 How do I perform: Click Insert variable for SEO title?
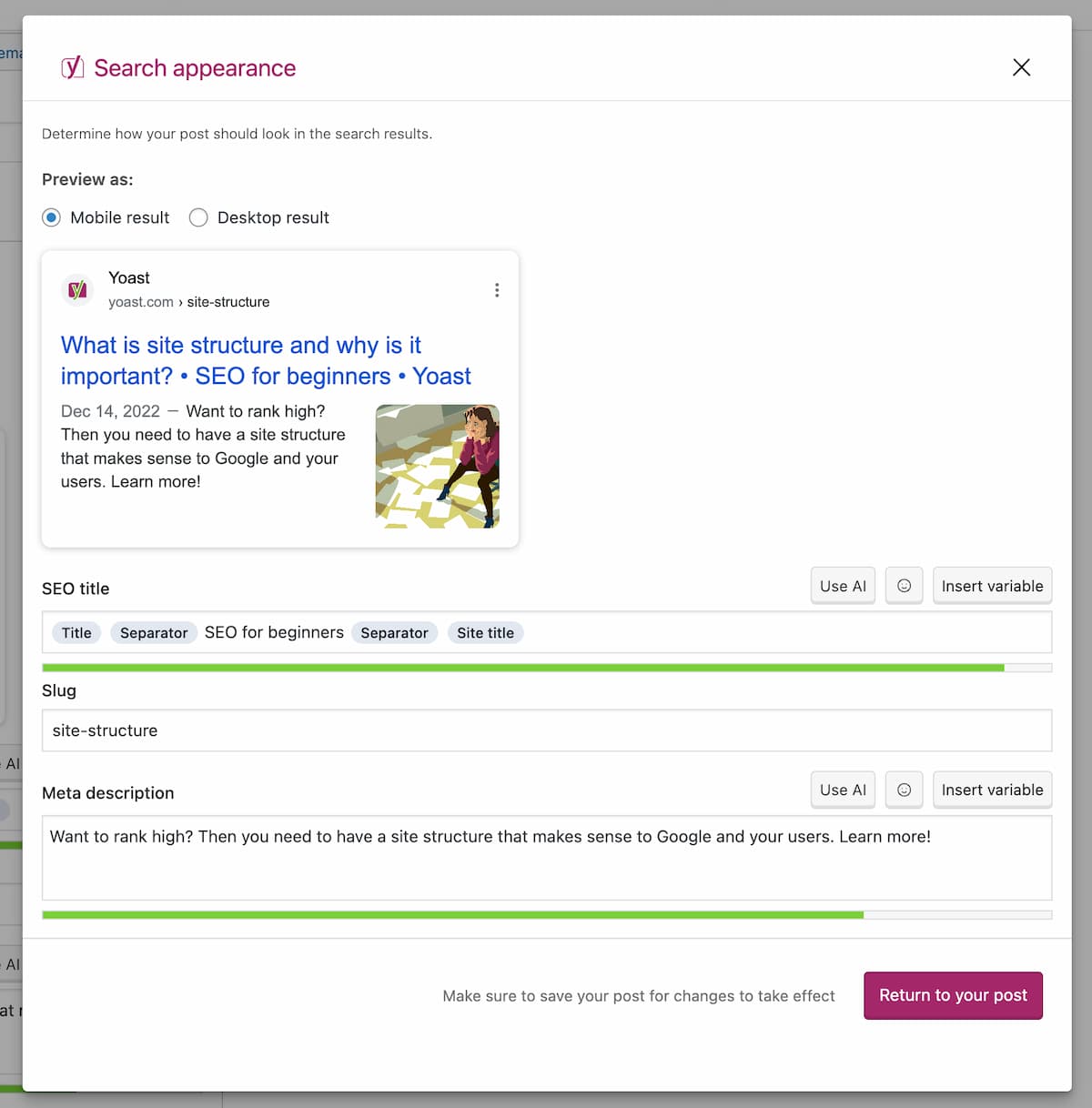tap(992, 586)
